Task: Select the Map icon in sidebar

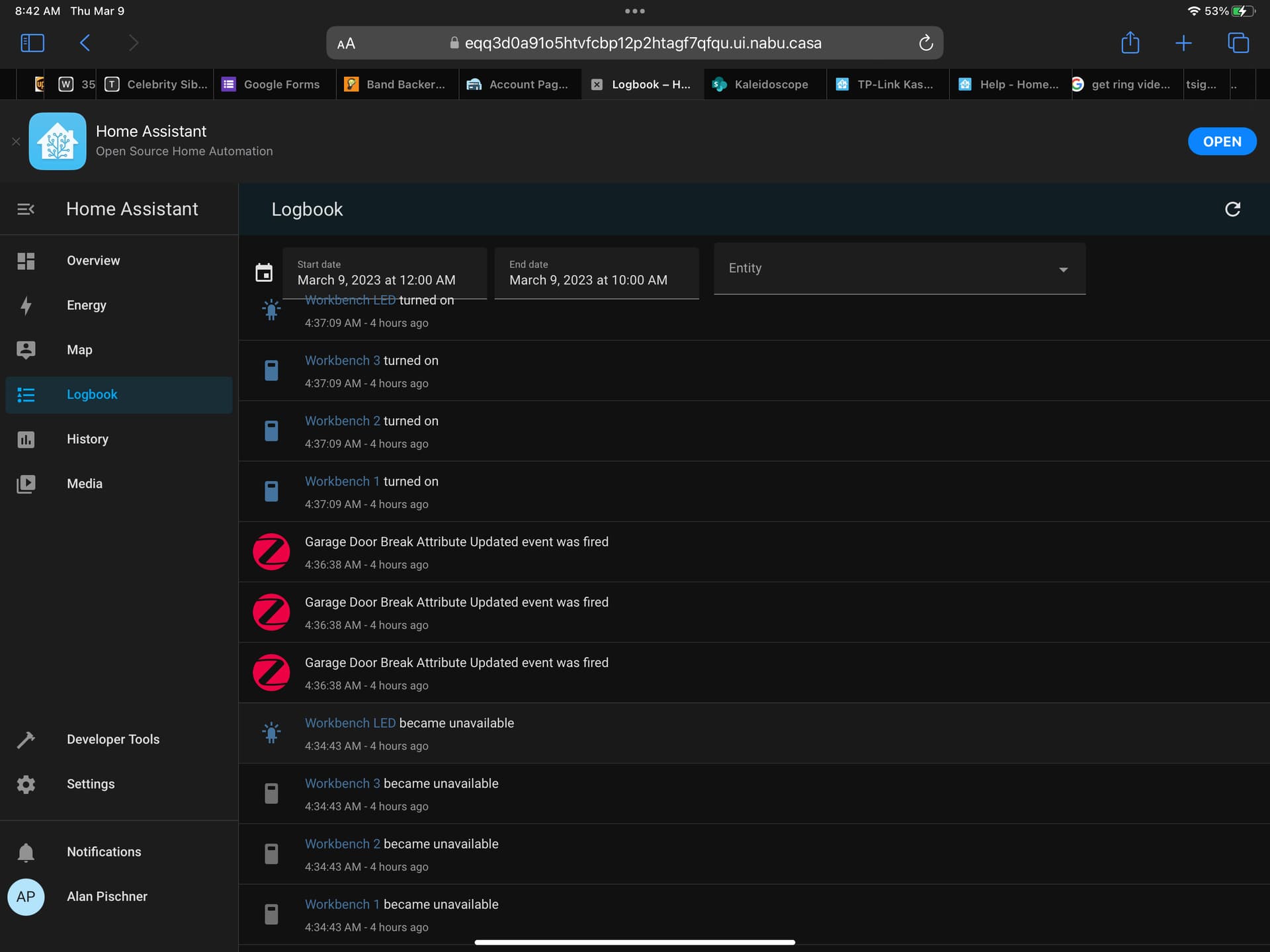Action: point(26,349)
